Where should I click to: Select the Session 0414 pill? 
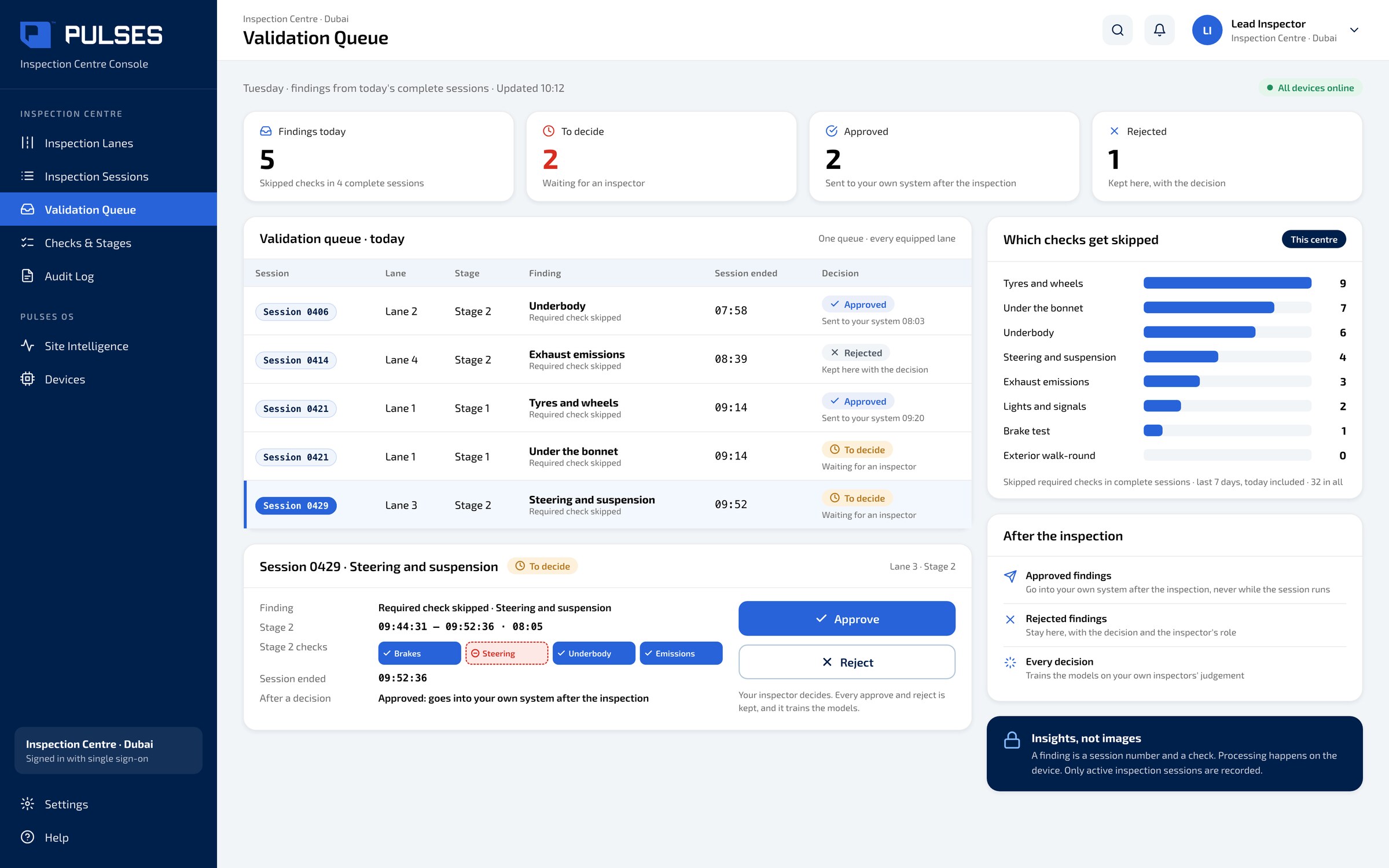click(296, 360)
